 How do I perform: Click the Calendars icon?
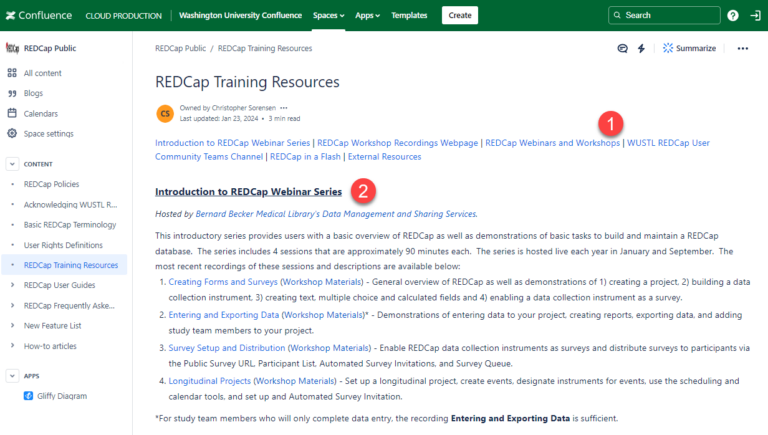click(12, 113)
